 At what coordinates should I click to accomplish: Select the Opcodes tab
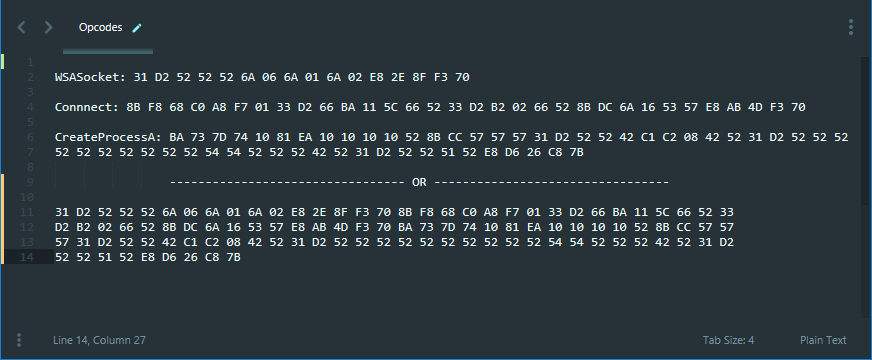(x=101, y=27)
